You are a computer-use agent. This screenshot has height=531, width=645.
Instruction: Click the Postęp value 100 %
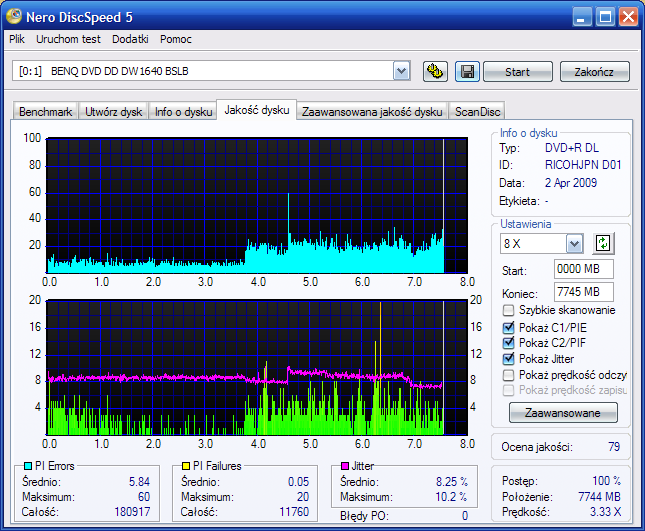pyautogui.click(x=606, y=481)
